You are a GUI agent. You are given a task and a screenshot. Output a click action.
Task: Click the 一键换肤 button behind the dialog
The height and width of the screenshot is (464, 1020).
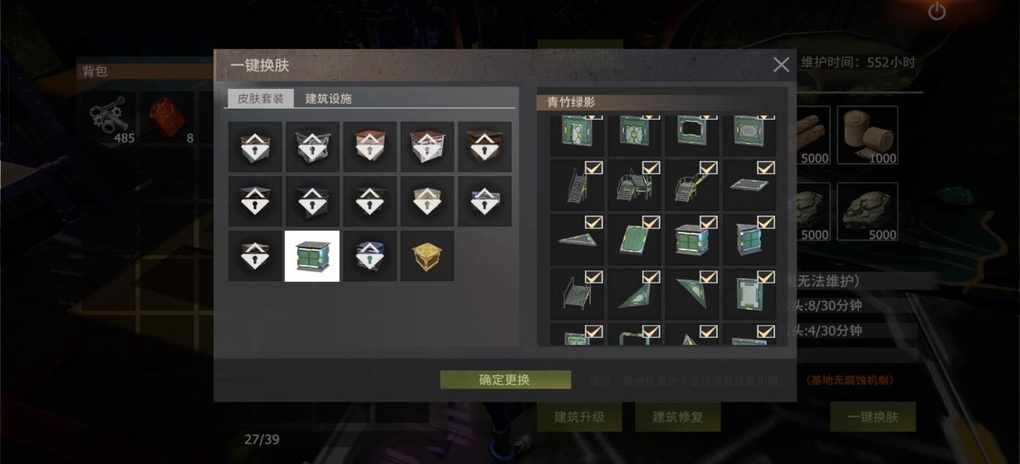(873, 416)
